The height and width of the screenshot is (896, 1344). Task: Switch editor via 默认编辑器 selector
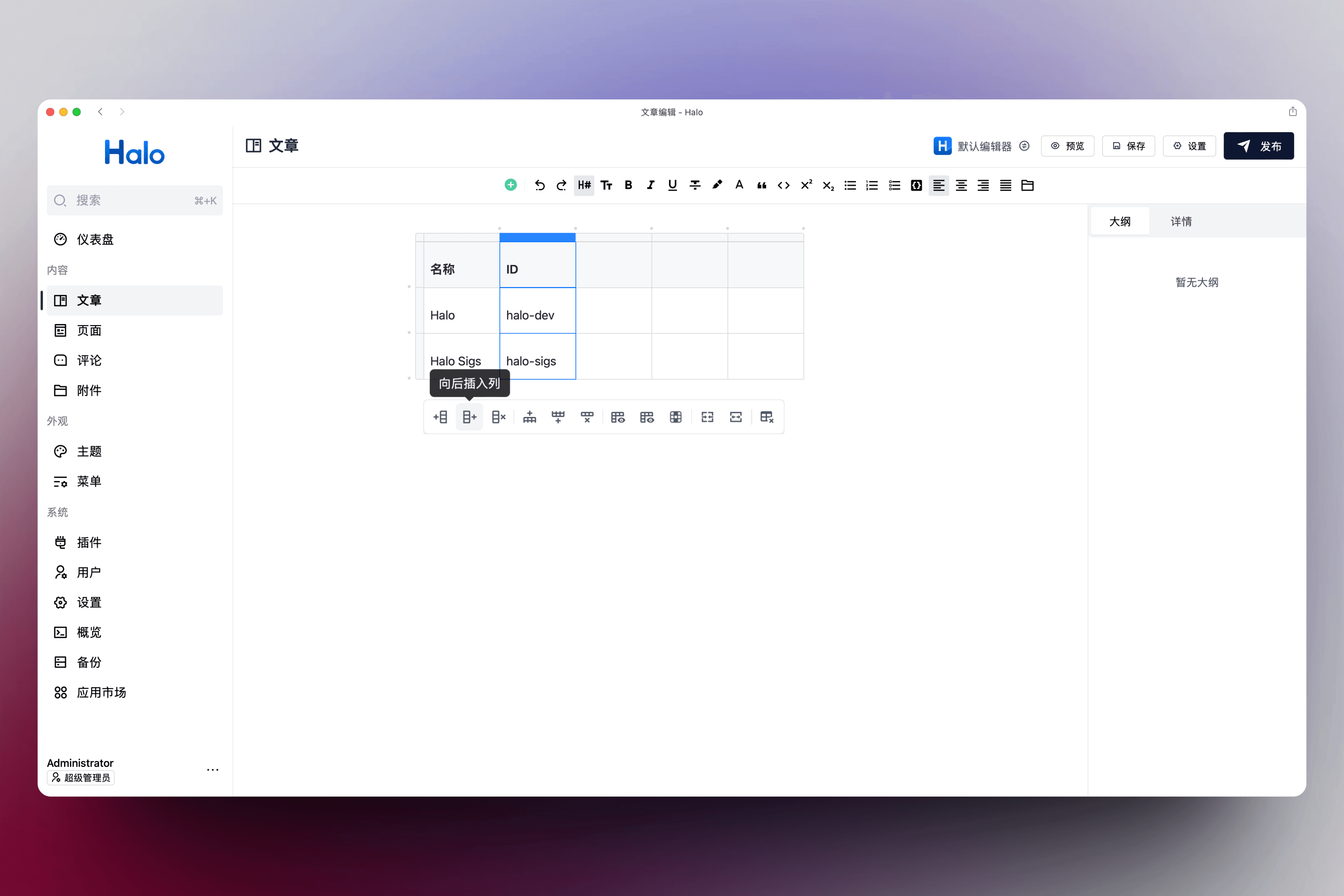click(x=982, y=146)
